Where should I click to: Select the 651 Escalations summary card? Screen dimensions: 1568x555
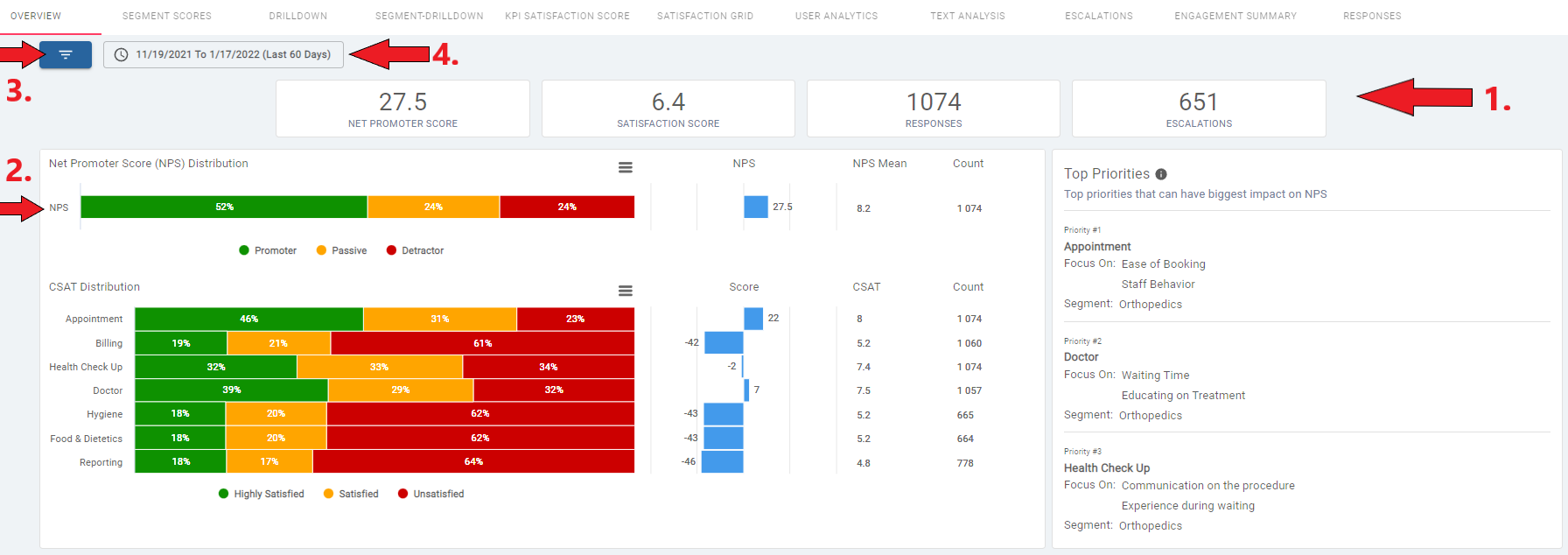click(1198, 109)
